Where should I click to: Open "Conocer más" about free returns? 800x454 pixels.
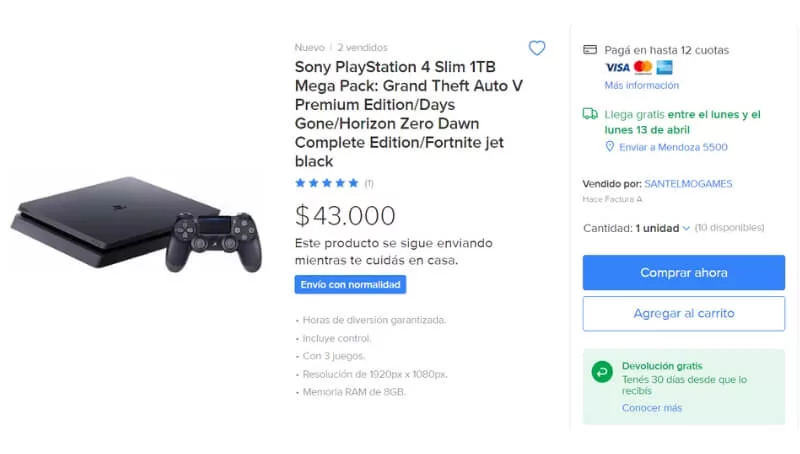(x=651, y=408)
